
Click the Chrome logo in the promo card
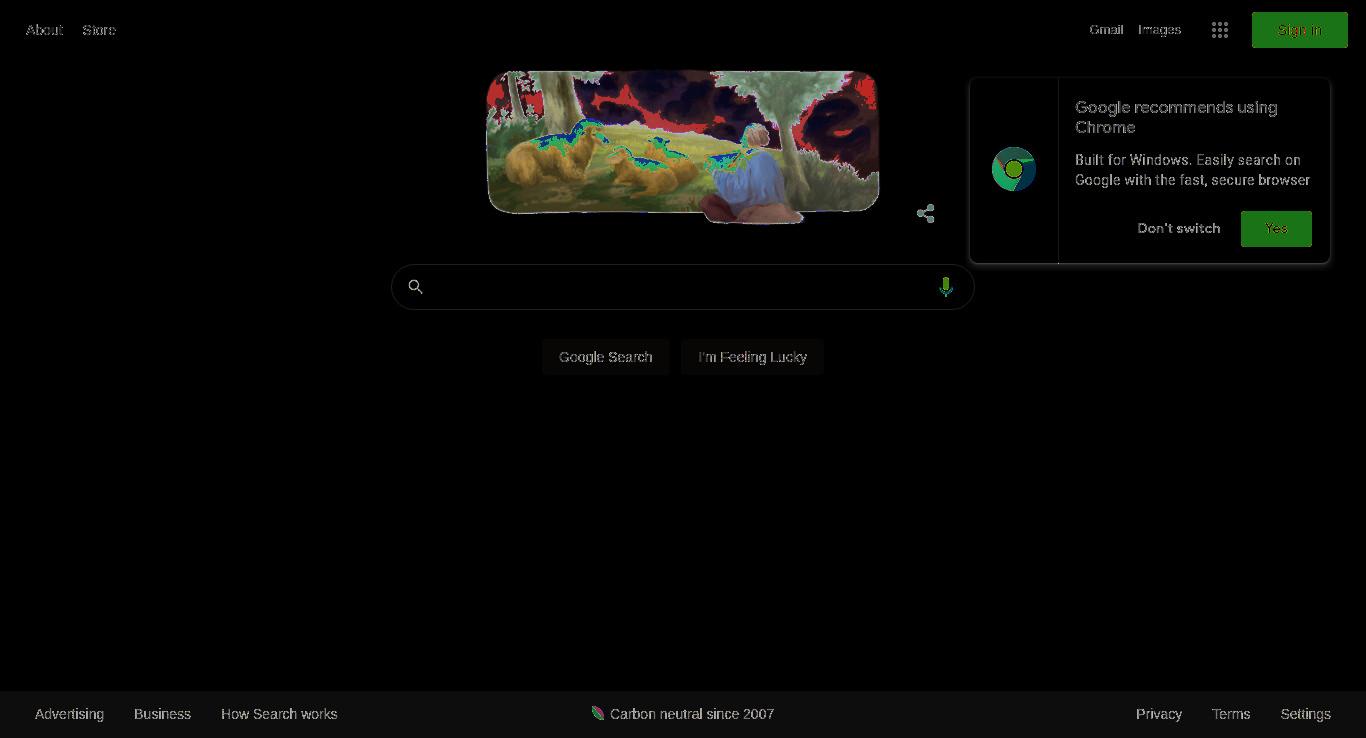pyautogui.click(x=1013, y=169)
